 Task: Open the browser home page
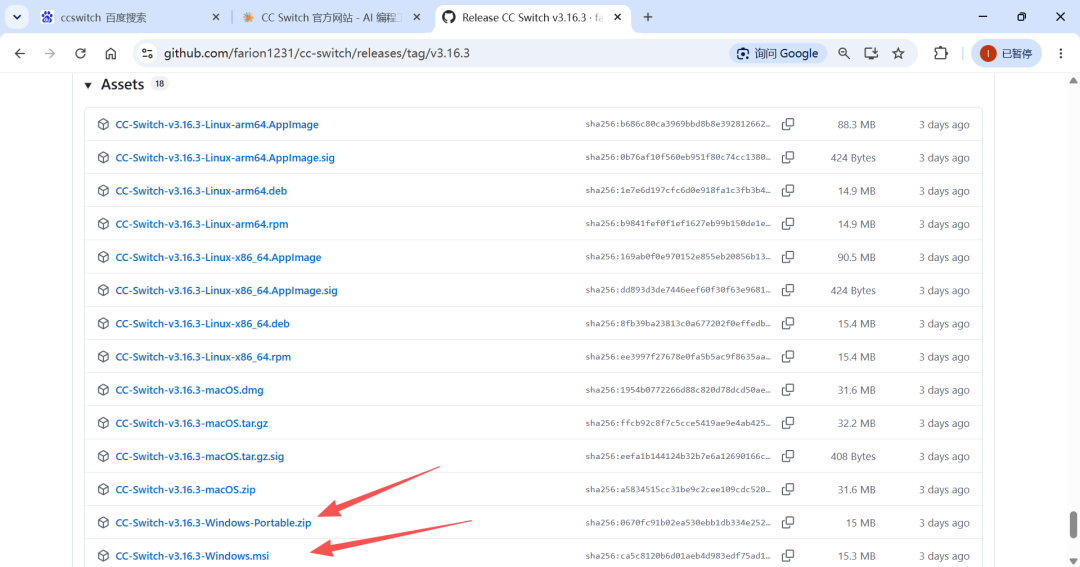click(x=111, y=53)
